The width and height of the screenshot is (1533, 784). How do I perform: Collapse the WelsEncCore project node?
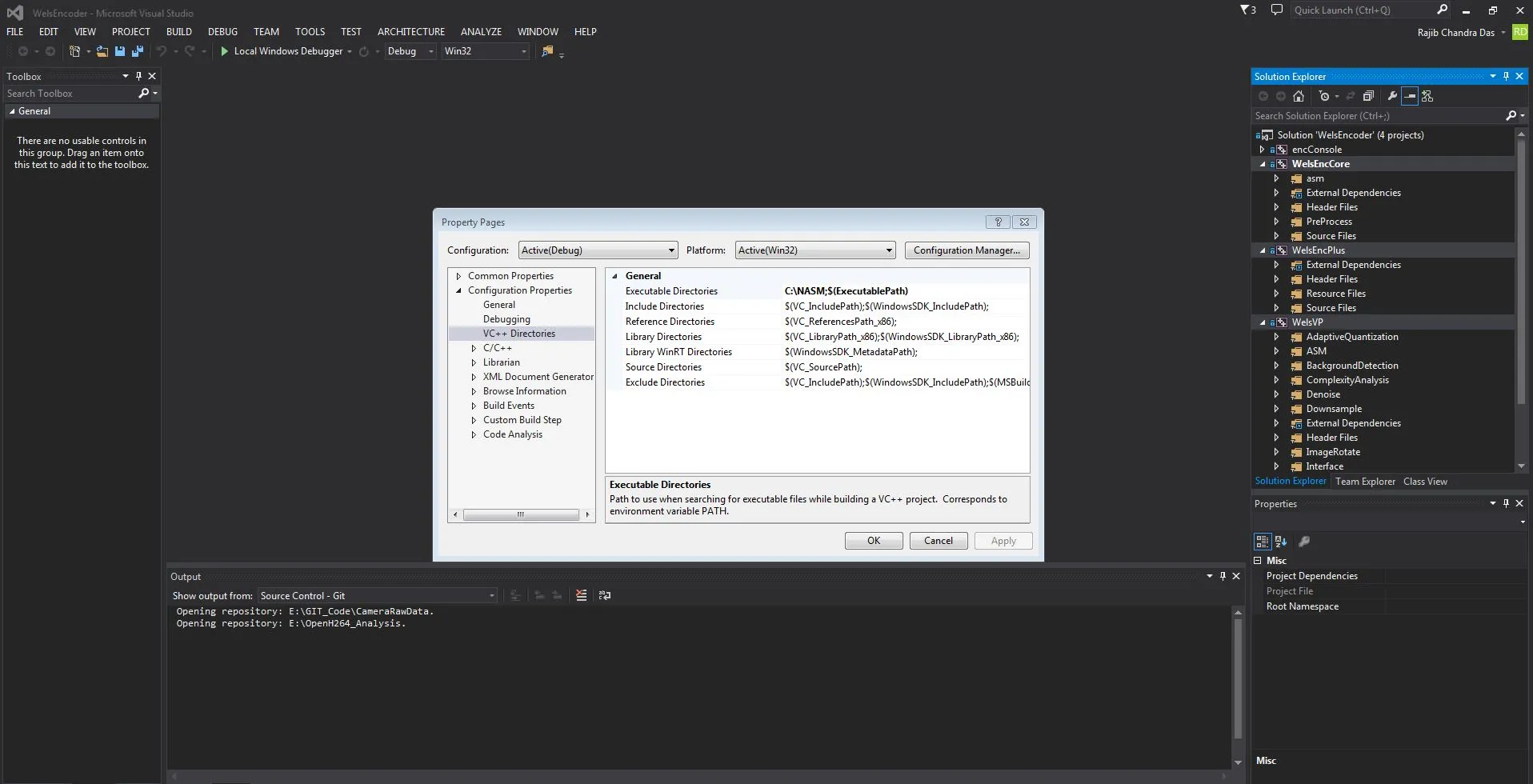(x=1263, y=164)
